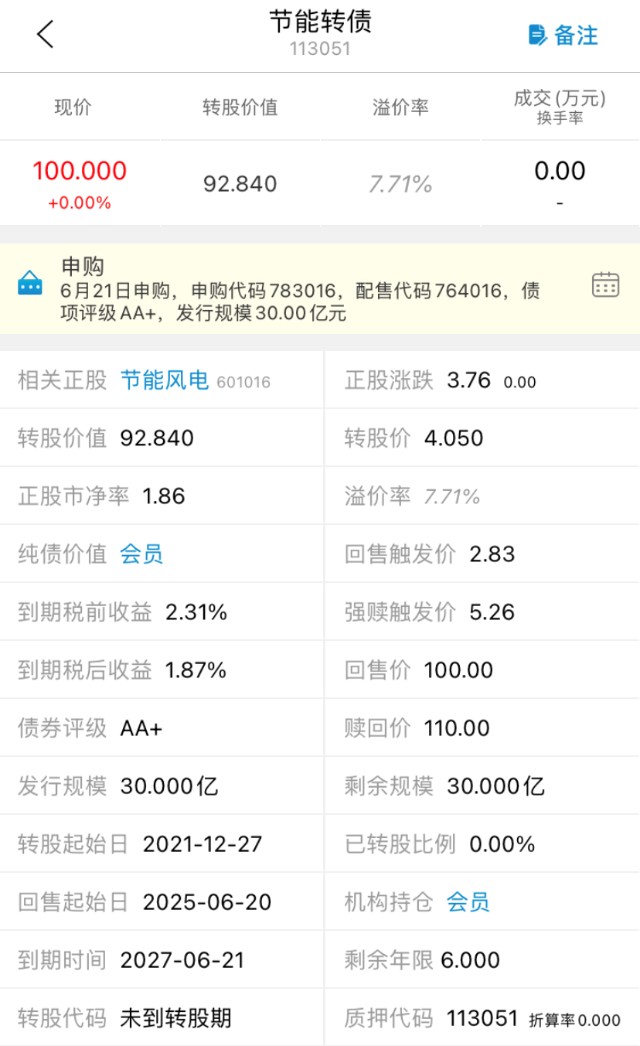Image resolution: width=640 pixels, height=1046 pixels.
Task: Tap the 强赎触发价 5.26 cell
Action: coord(482,612)
